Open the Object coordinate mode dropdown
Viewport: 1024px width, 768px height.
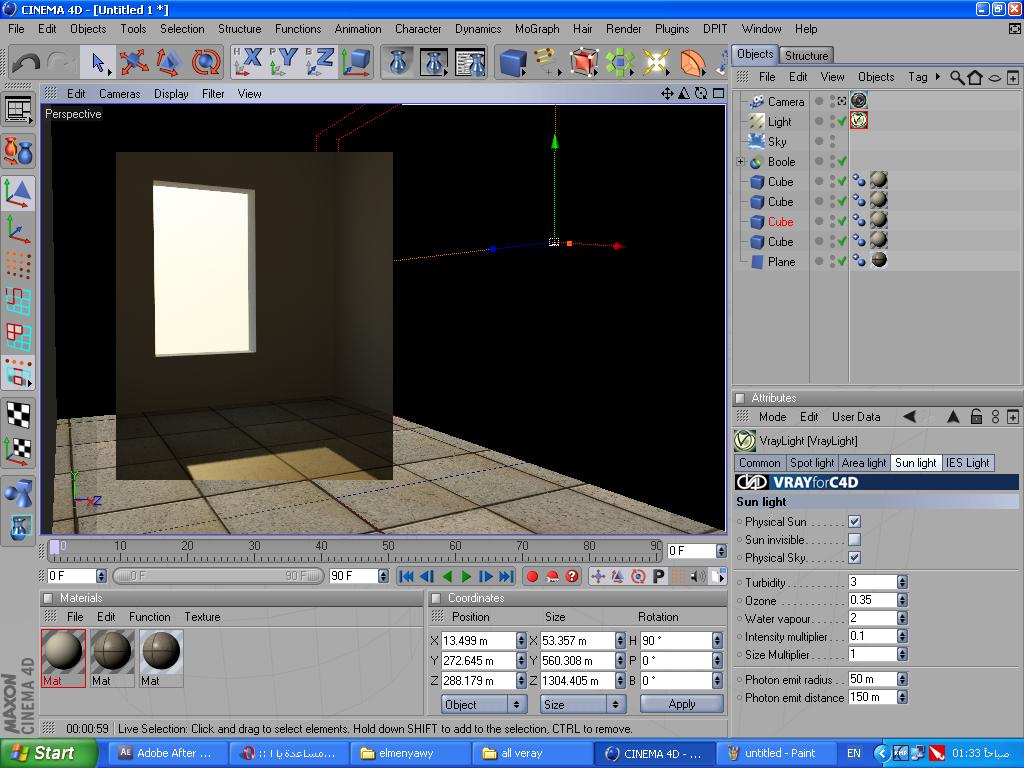pos(484,705)
